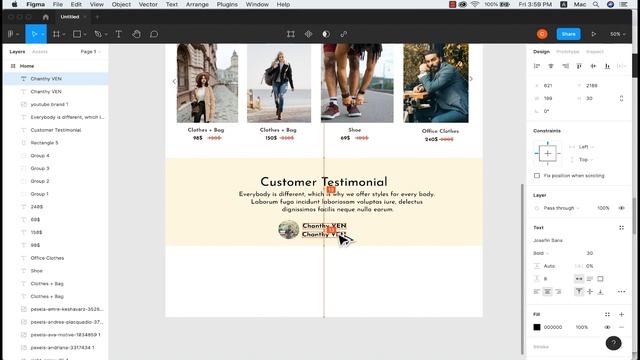Select the Pen tool
640x360 pixels.
coord(98,34)
